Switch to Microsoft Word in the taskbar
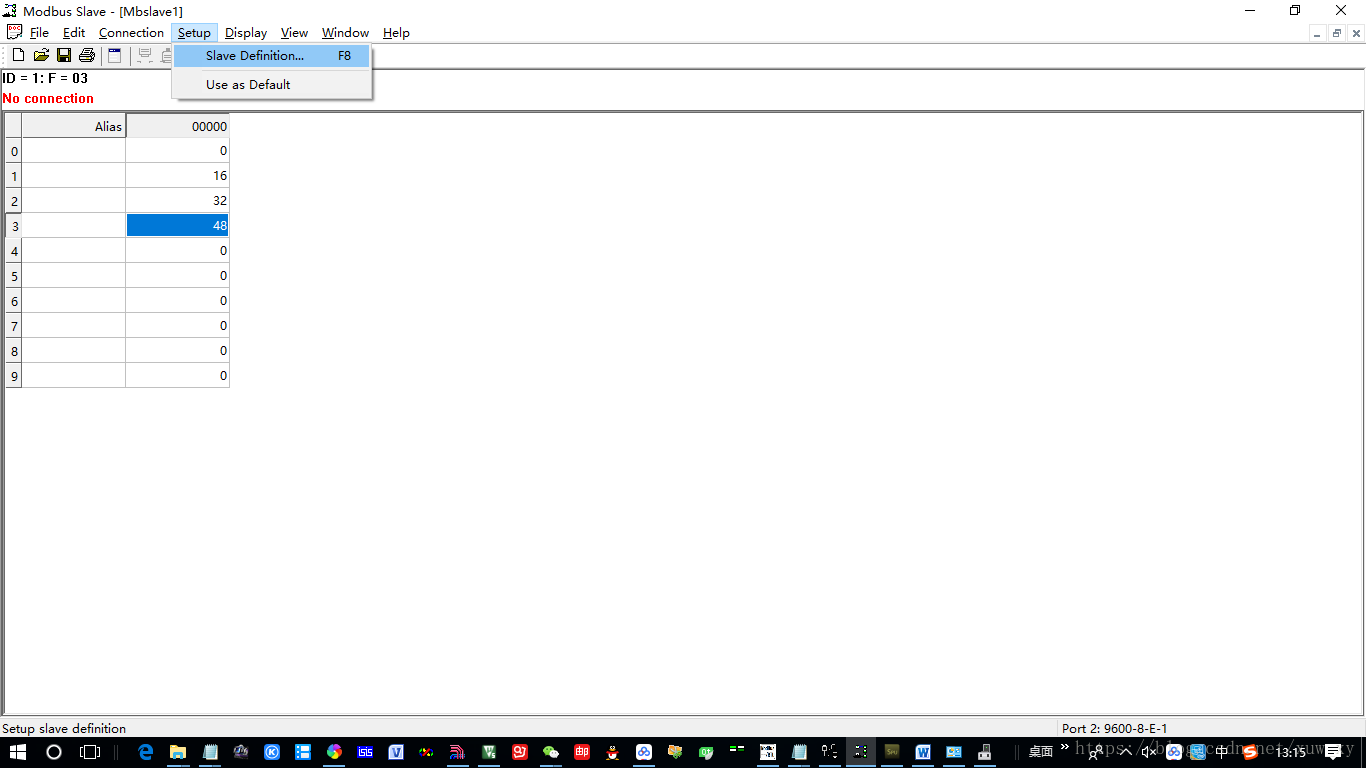 coord(923,751)
